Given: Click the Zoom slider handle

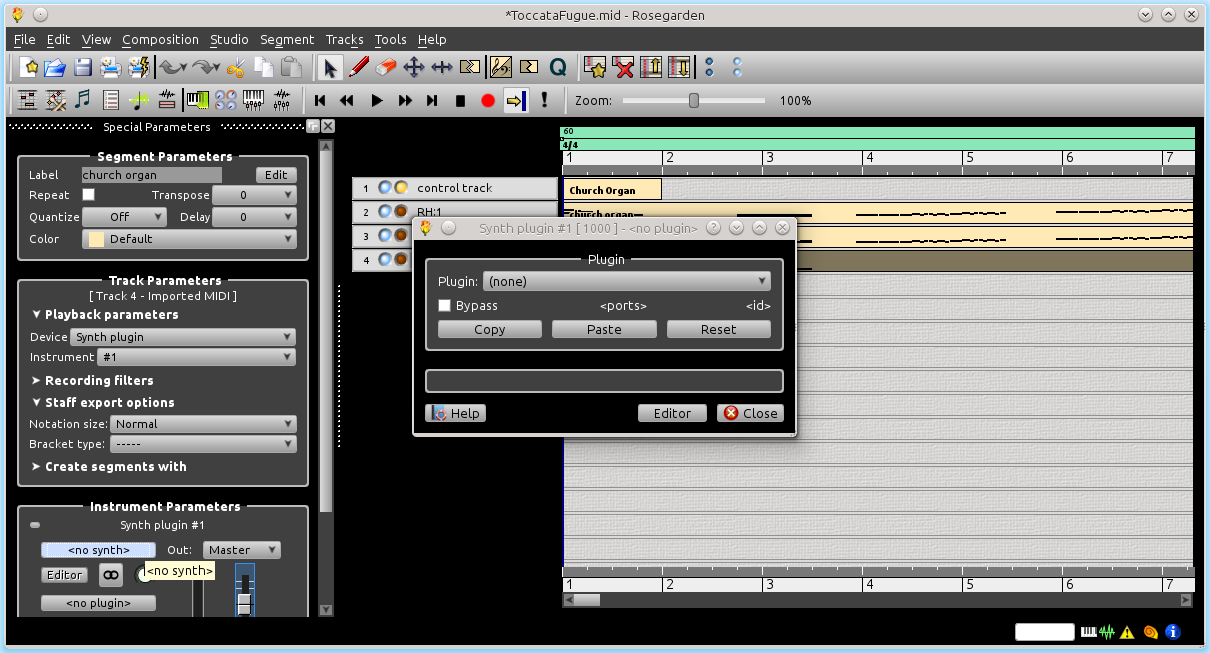Looking at the screenshot, I should click(x=694, y=100).
